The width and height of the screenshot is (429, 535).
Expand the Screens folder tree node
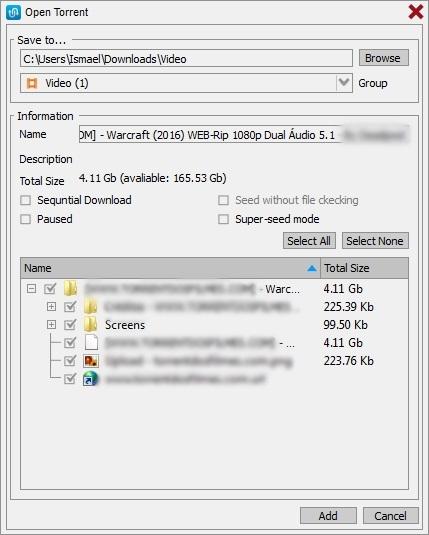pos(51,324)
